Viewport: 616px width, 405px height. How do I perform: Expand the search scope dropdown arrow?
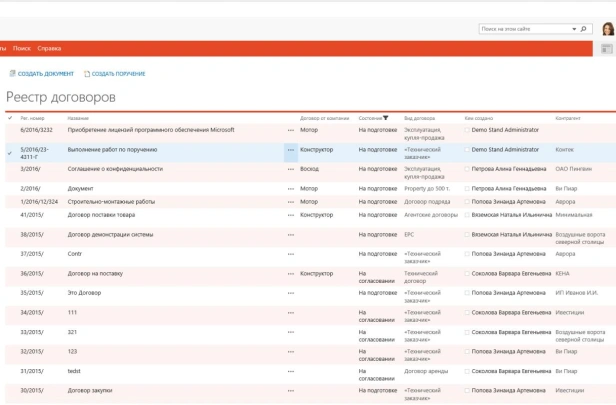(574, 29)
